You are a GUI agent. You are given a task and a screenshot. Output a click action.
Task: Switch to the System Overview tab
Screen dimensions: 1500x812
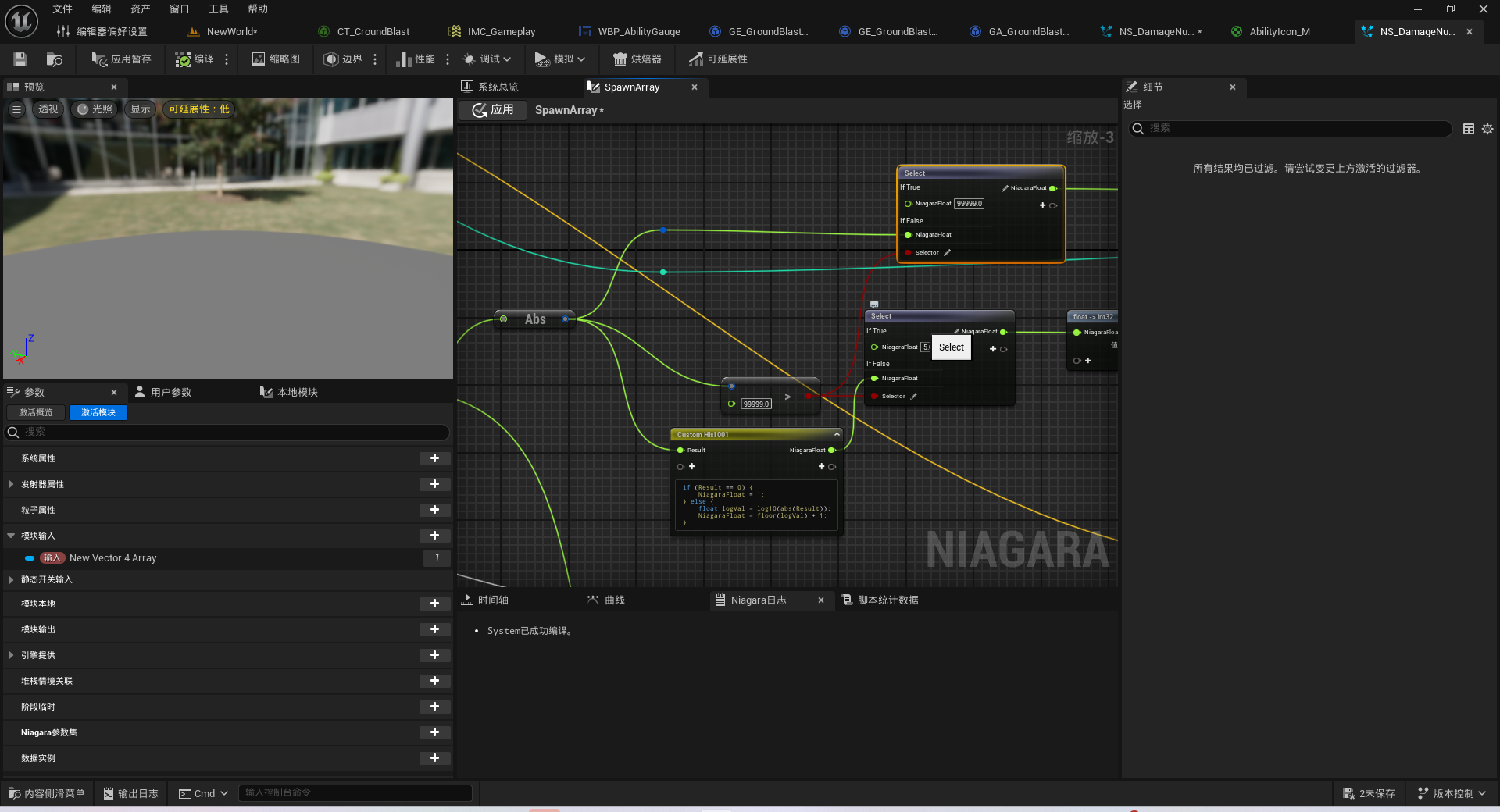pyautogui.click(x=490, y=87)
